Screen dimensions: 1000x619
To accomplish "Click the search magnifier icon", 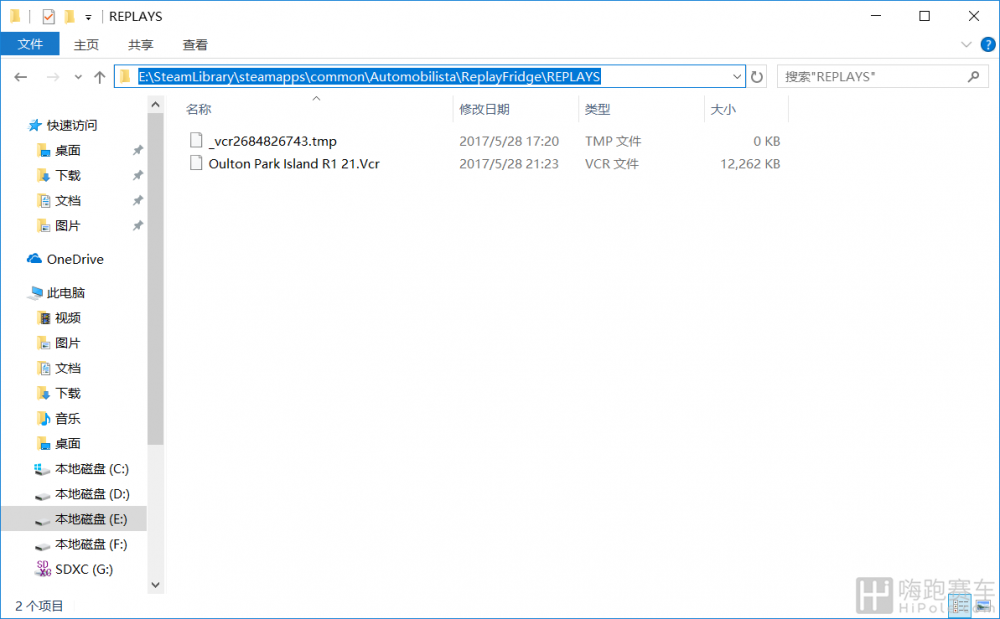I will click(973, 76).
